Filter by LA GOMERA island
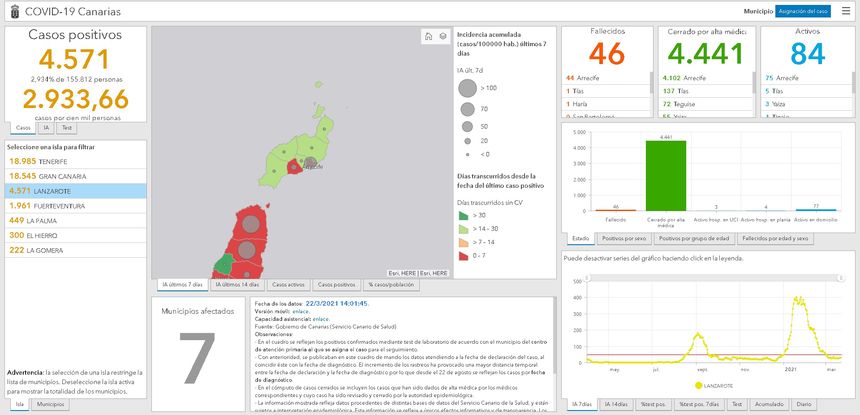860x415 pixels. coord(76,250)
